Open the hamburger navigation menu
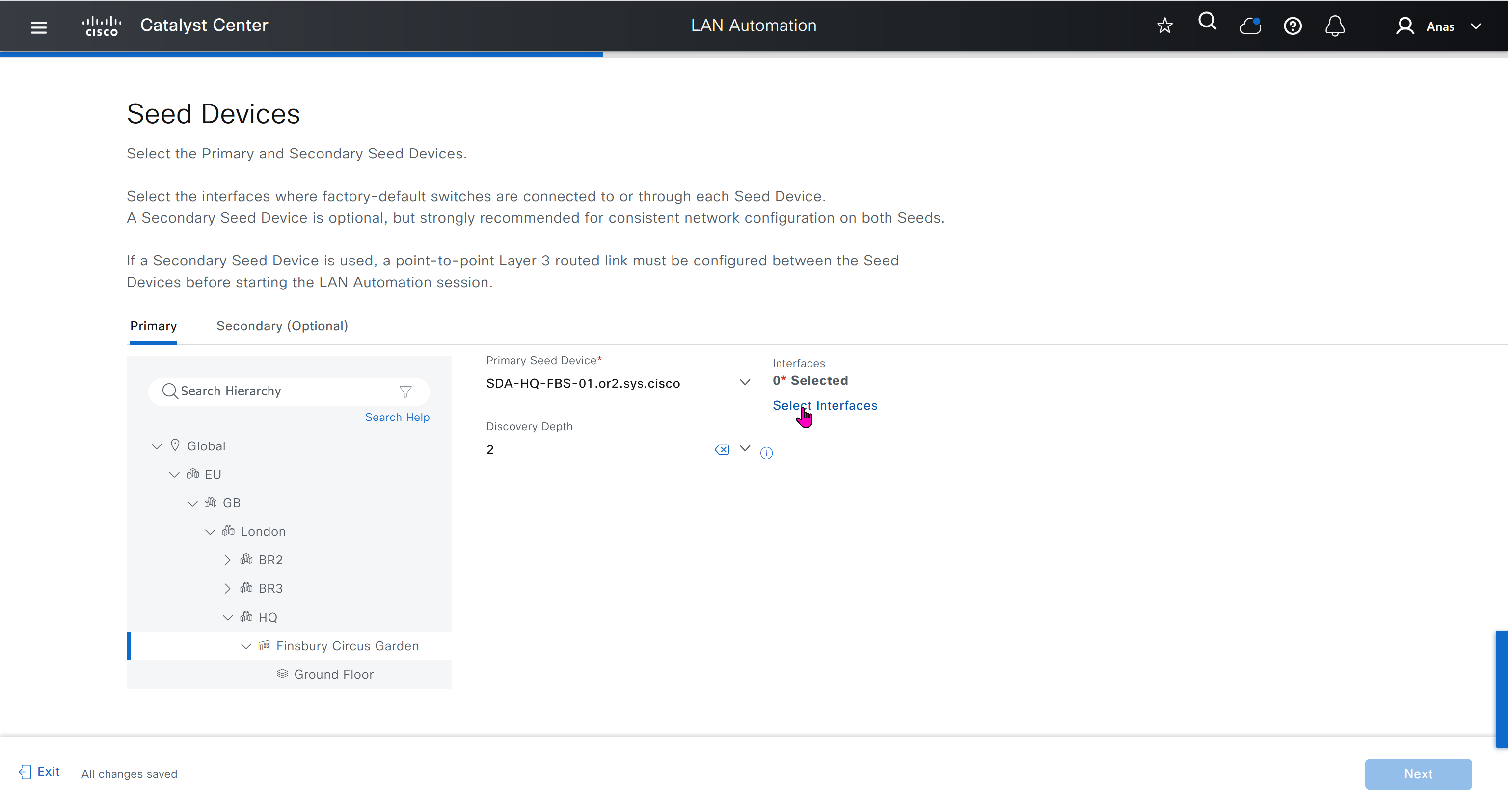This screenshot has height=812, width=1508. pos(39,27)
